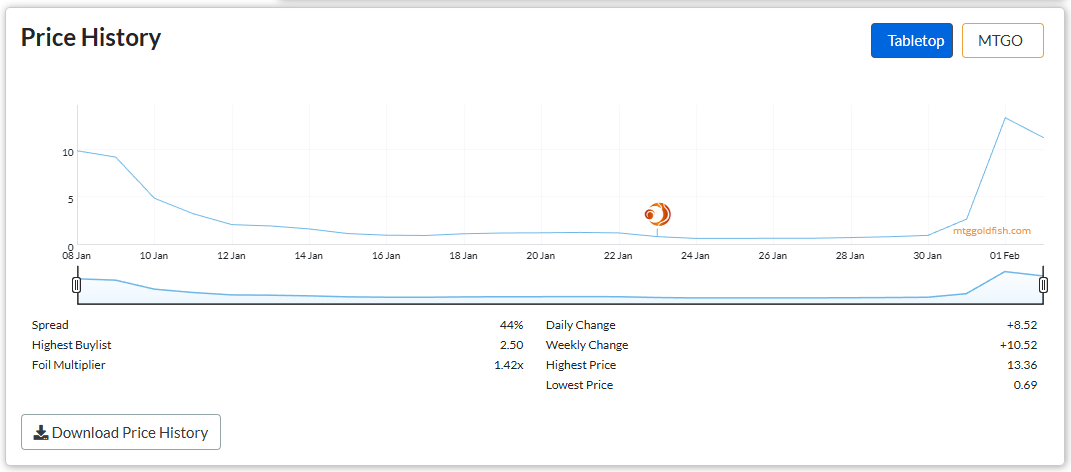Click the price peak point on the chart line
The image size is (1071, 472).
point(1005,117)
